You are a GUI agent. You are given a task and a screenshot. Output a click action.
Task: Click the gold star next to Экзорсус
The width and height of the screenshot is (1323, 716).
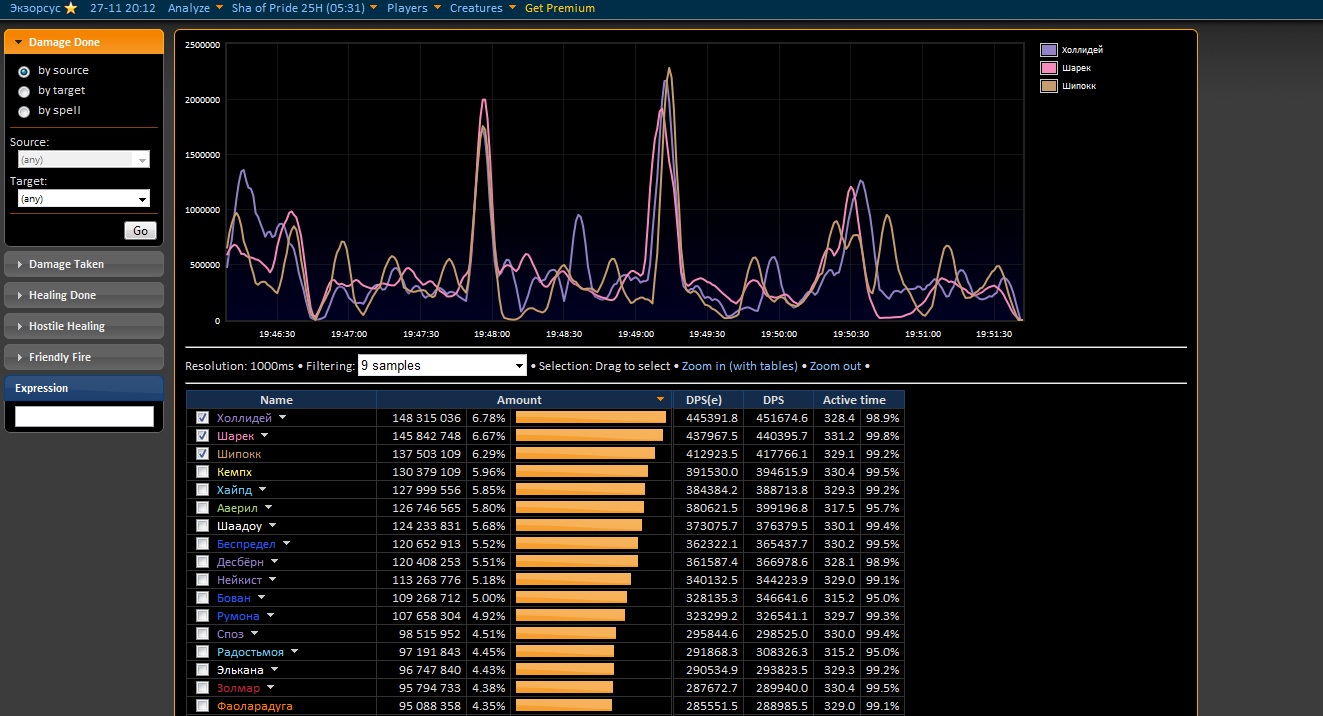70,8
